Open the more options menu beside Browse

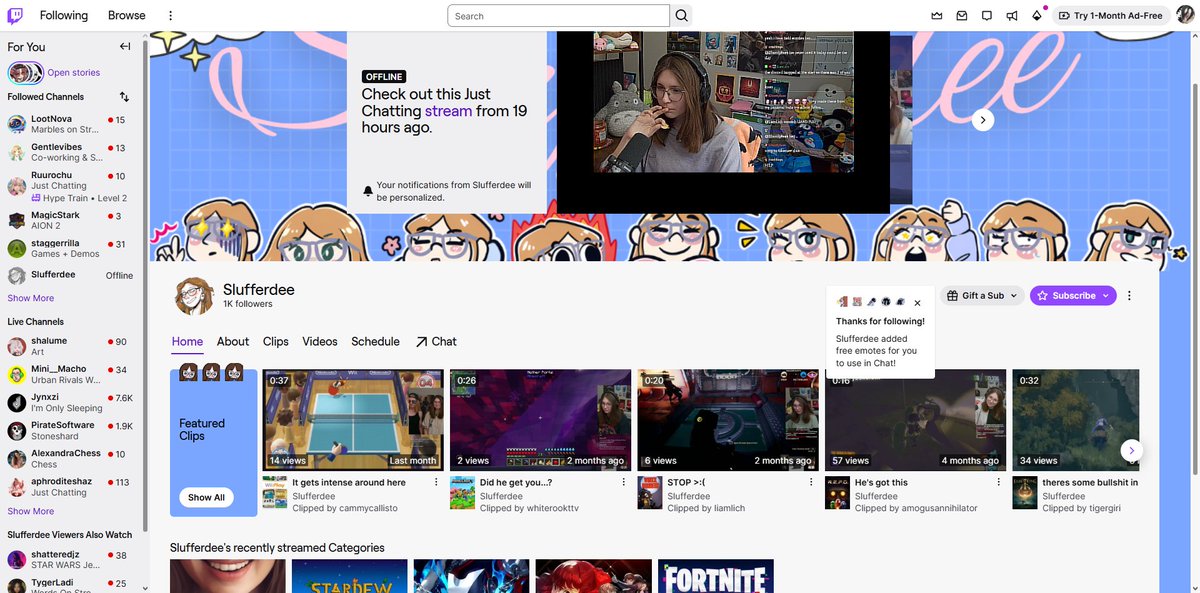[x=170, y=16]
